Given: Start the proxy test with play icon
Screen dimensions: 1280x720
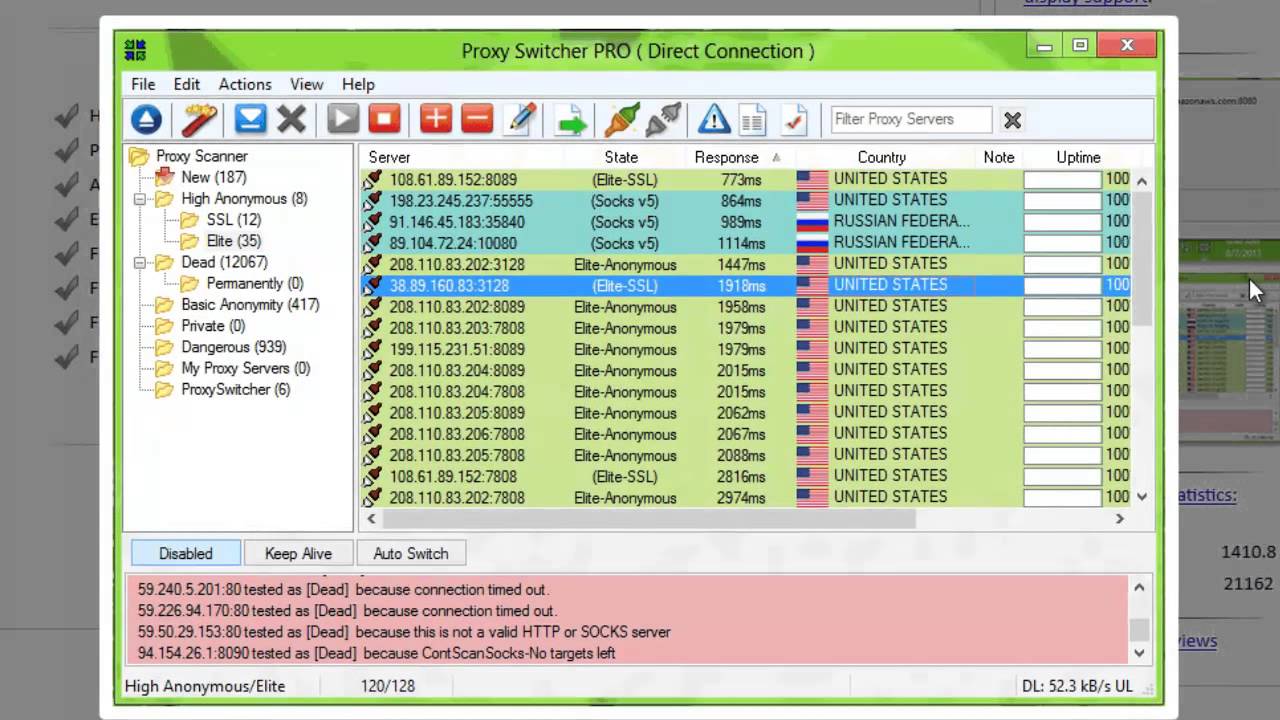Looking at the screenshot, I should tap(343, 120).
